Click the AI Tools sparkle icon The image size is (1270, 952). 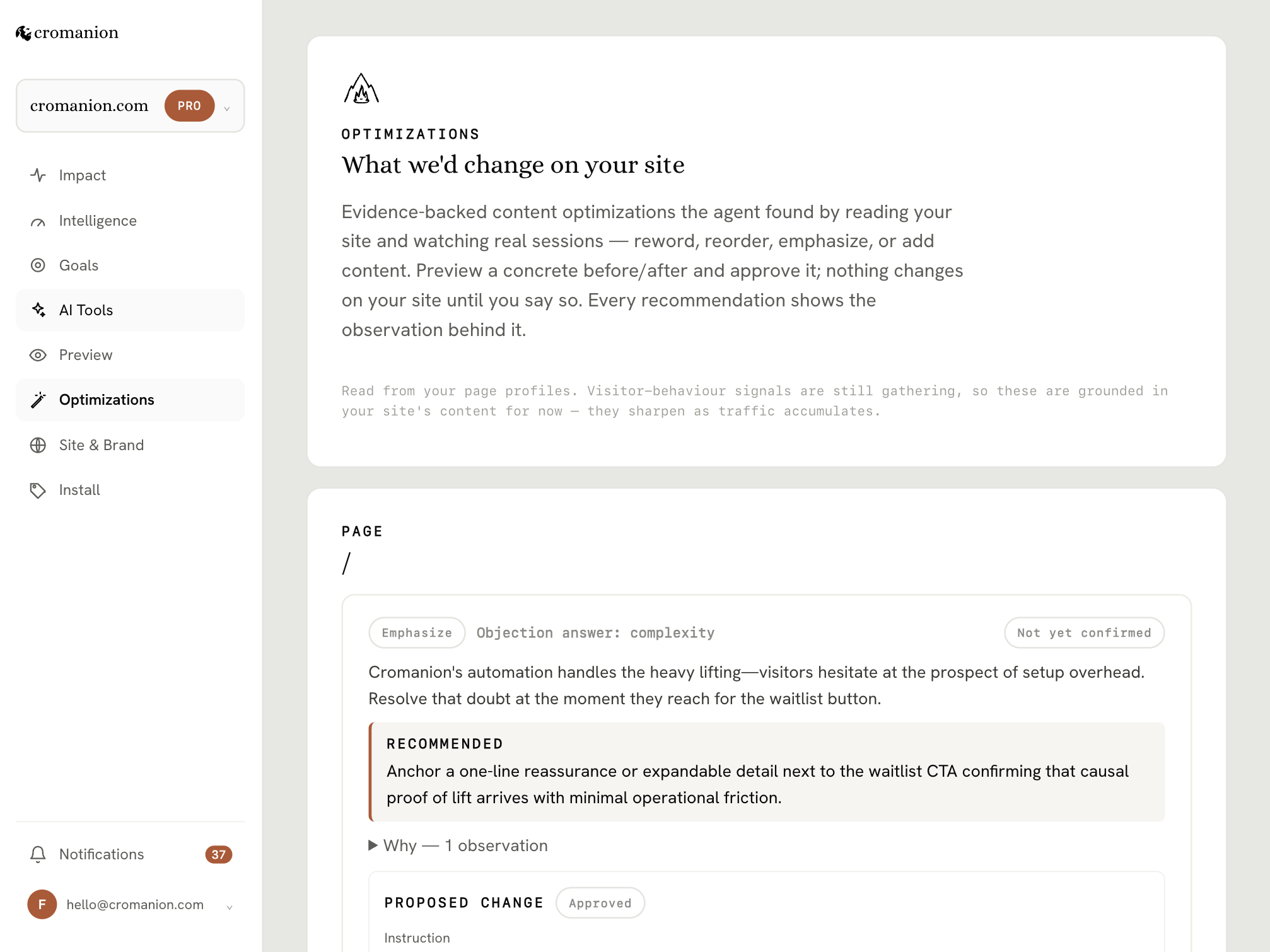(38, 310)
